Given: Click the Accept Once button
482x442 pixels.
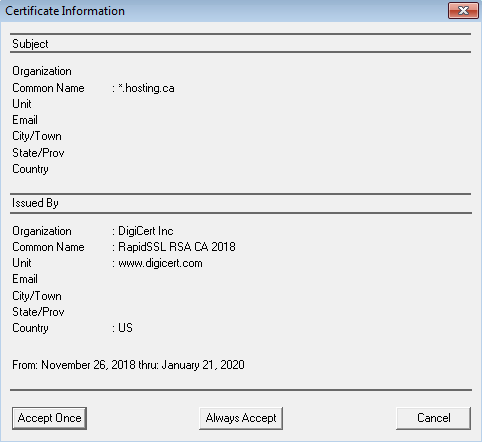Looking at the screenshot, I should (x=49, y=418).
